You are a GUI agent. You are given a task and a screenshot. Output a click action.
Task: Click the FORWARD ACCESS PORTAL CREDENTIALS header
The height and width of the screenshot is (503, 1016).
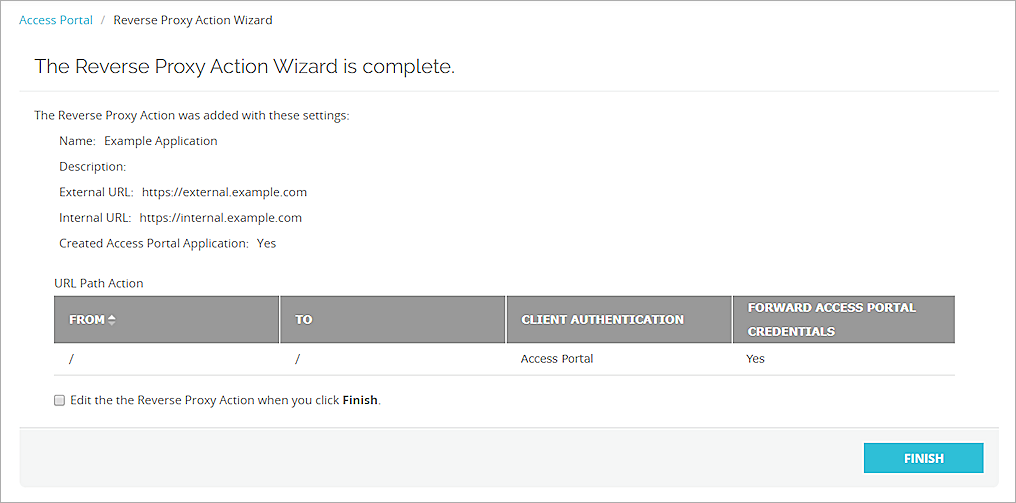(x=831, y=319)
